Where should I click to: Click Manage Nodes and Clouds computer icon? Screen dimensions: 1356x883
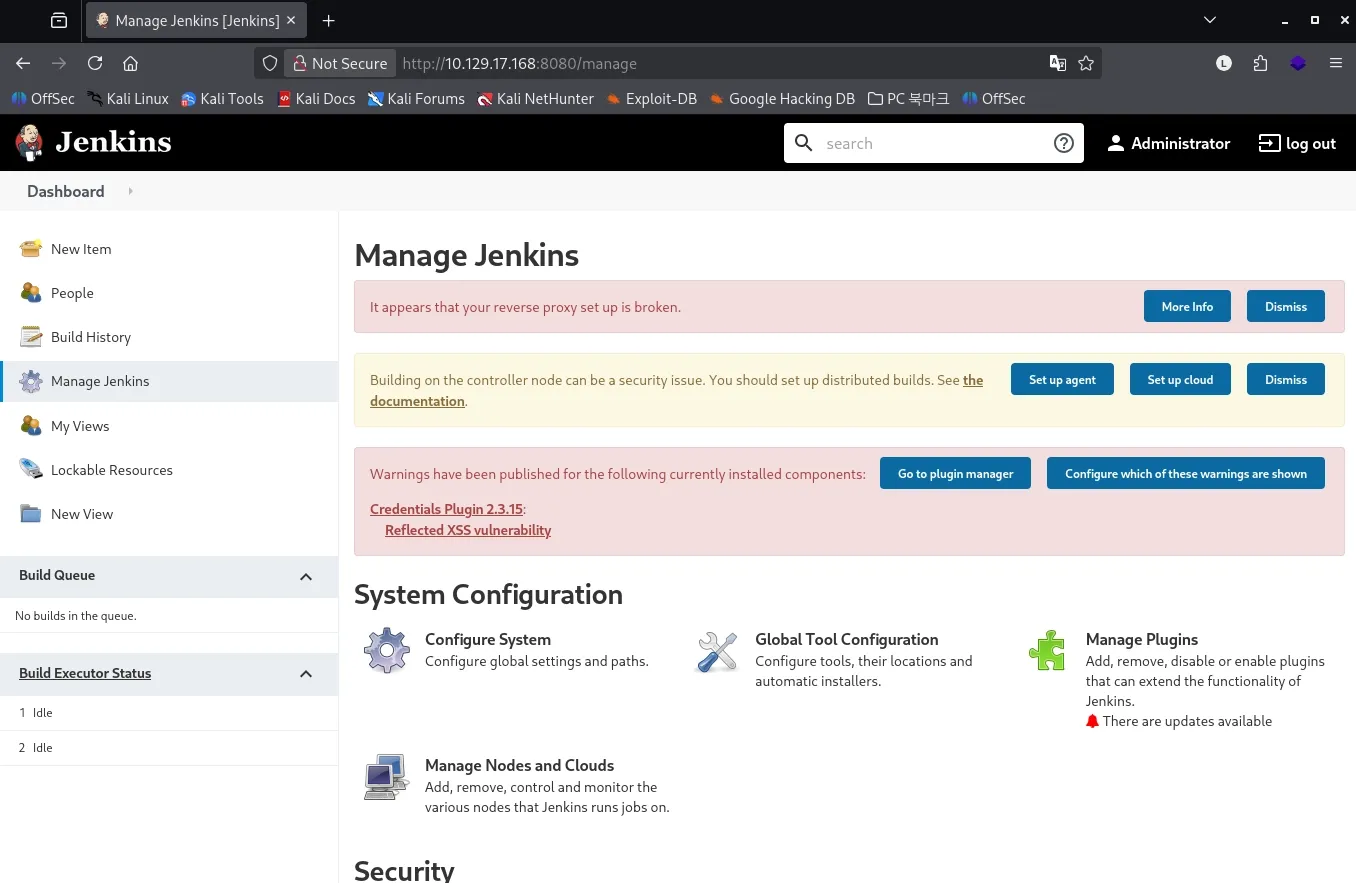387,777
